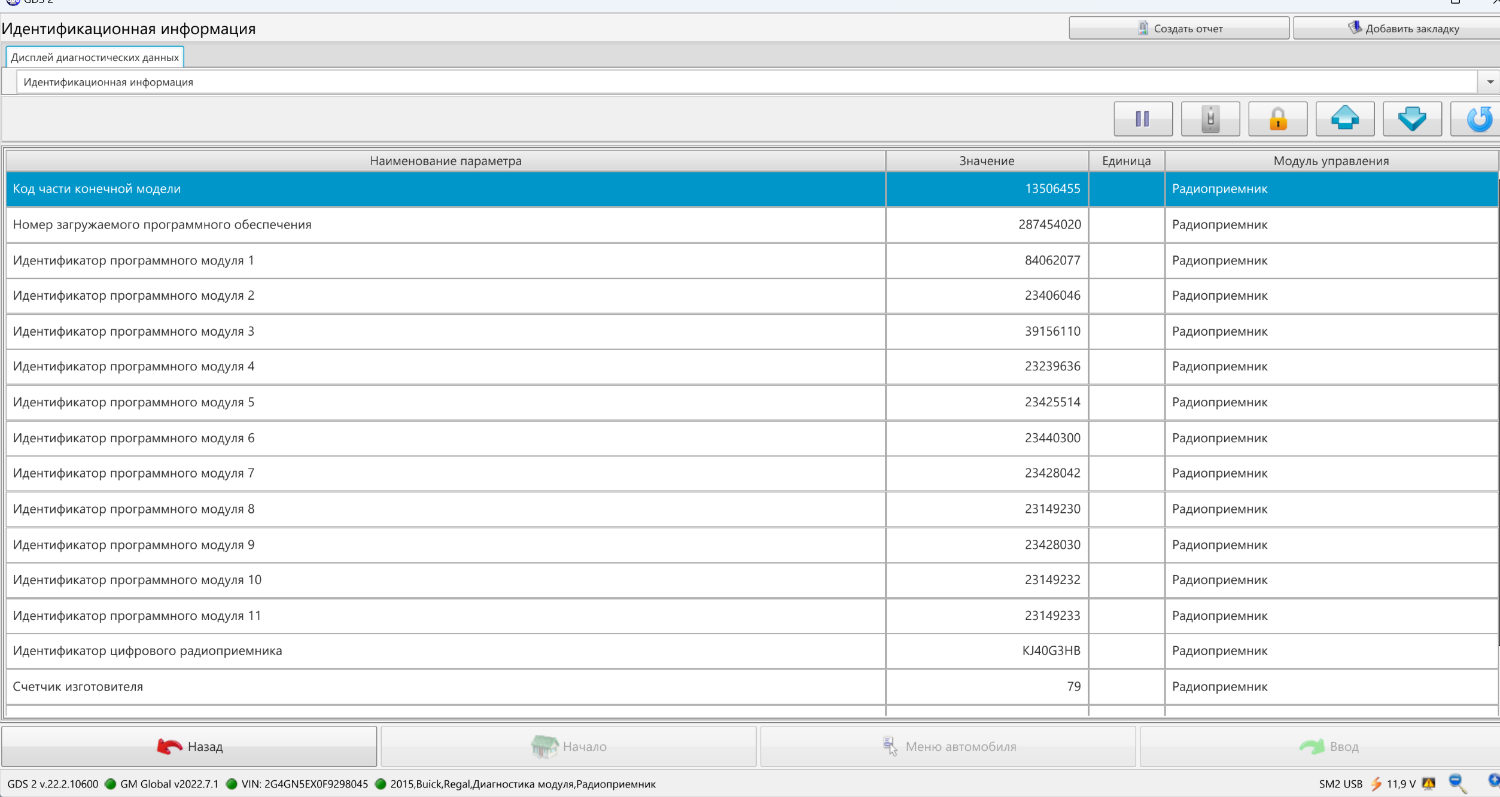Select the Счетчик изготовителя row

click(752, 687)
